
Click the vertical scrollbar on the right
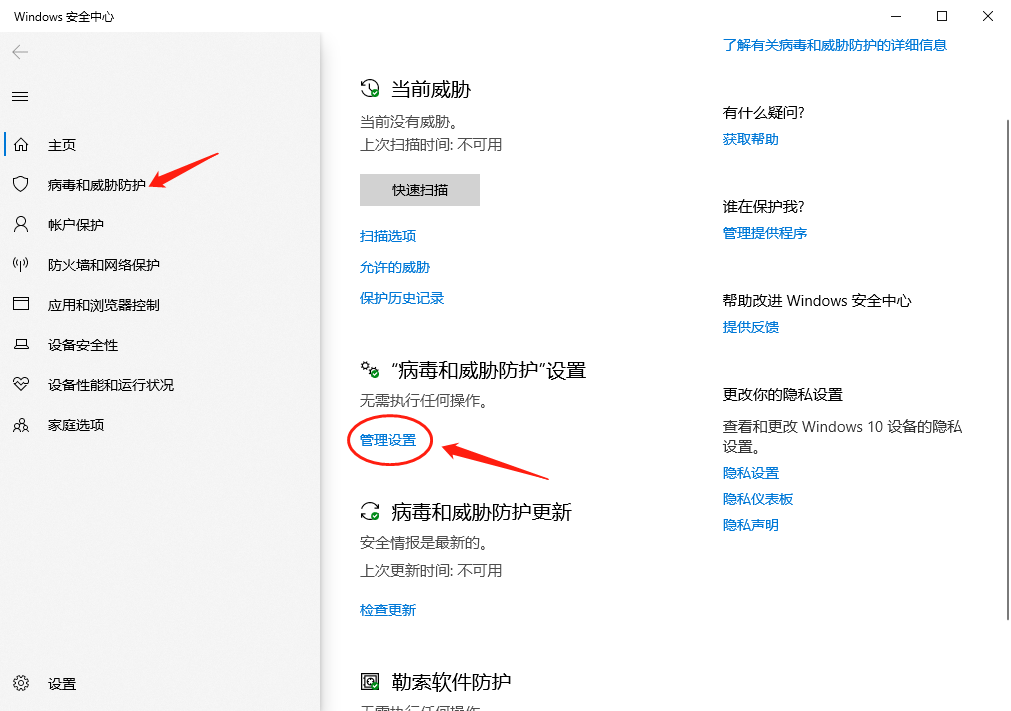[x=1005, y=370]
